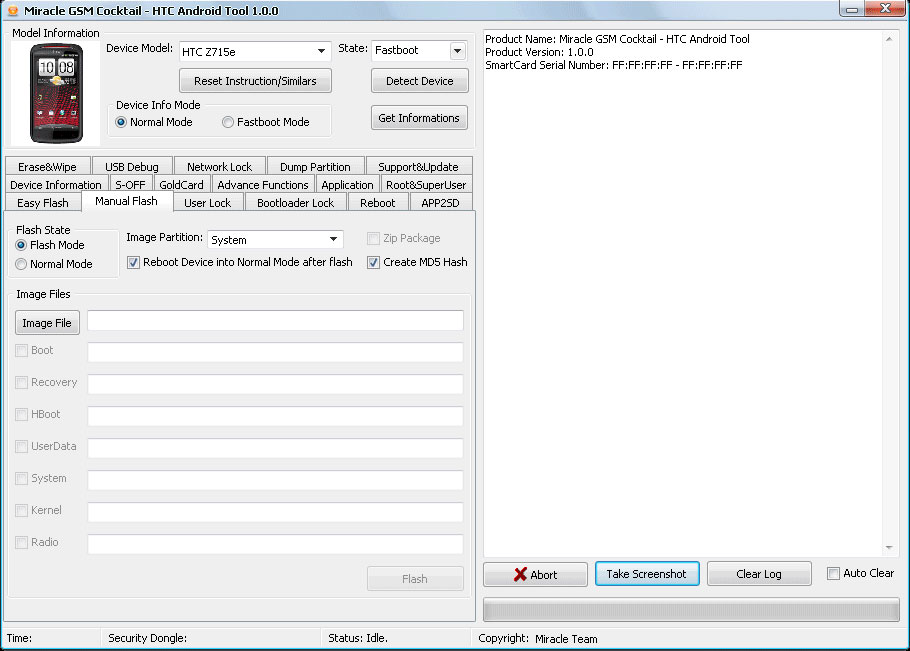This screenshot has width=910, height=651.
Task: Click the Detect Device button
Action: tap(420, 81)
